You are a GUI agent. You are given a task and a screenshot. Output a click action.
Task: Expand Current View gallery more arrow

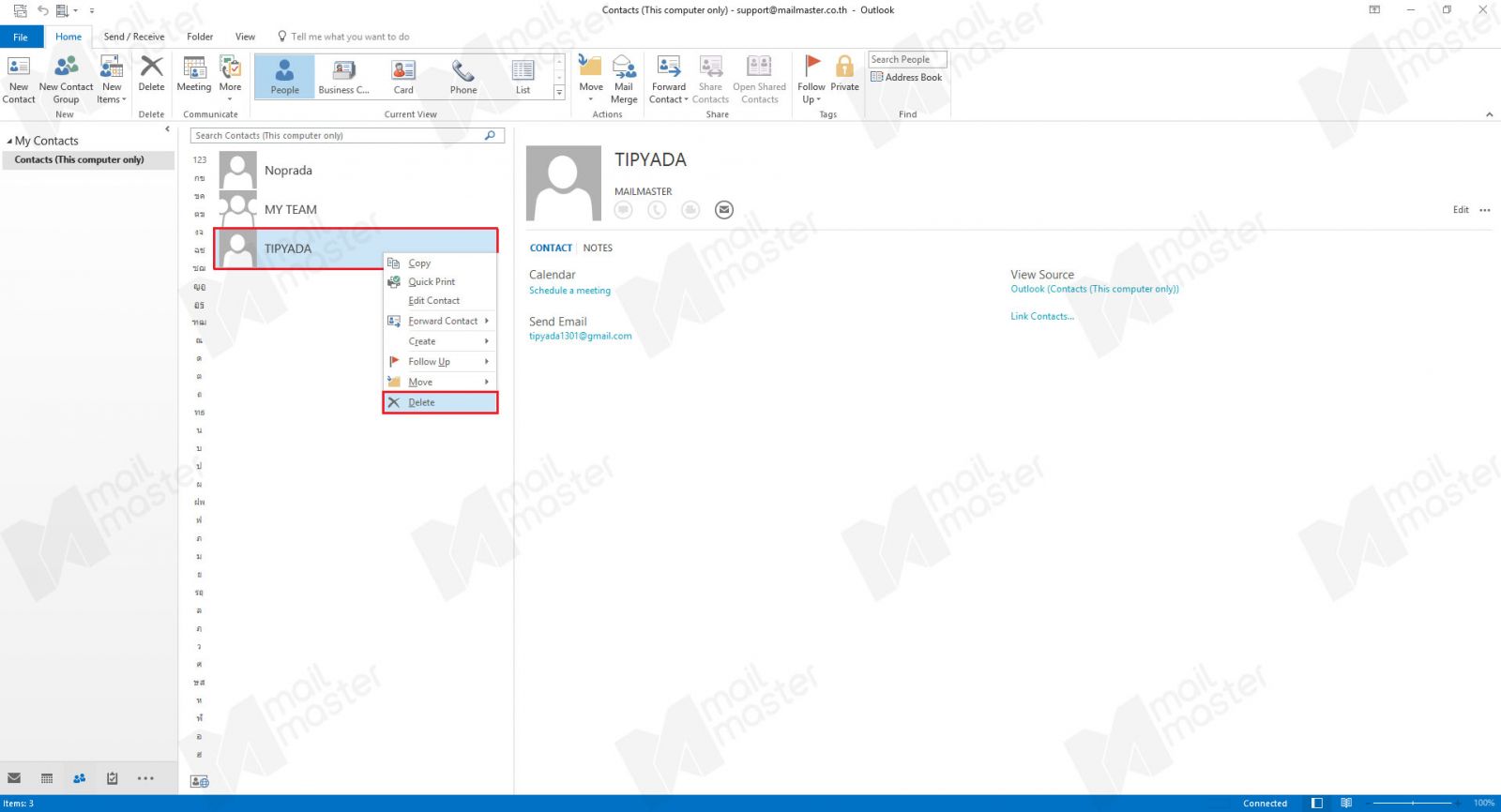tap(559, 92)
